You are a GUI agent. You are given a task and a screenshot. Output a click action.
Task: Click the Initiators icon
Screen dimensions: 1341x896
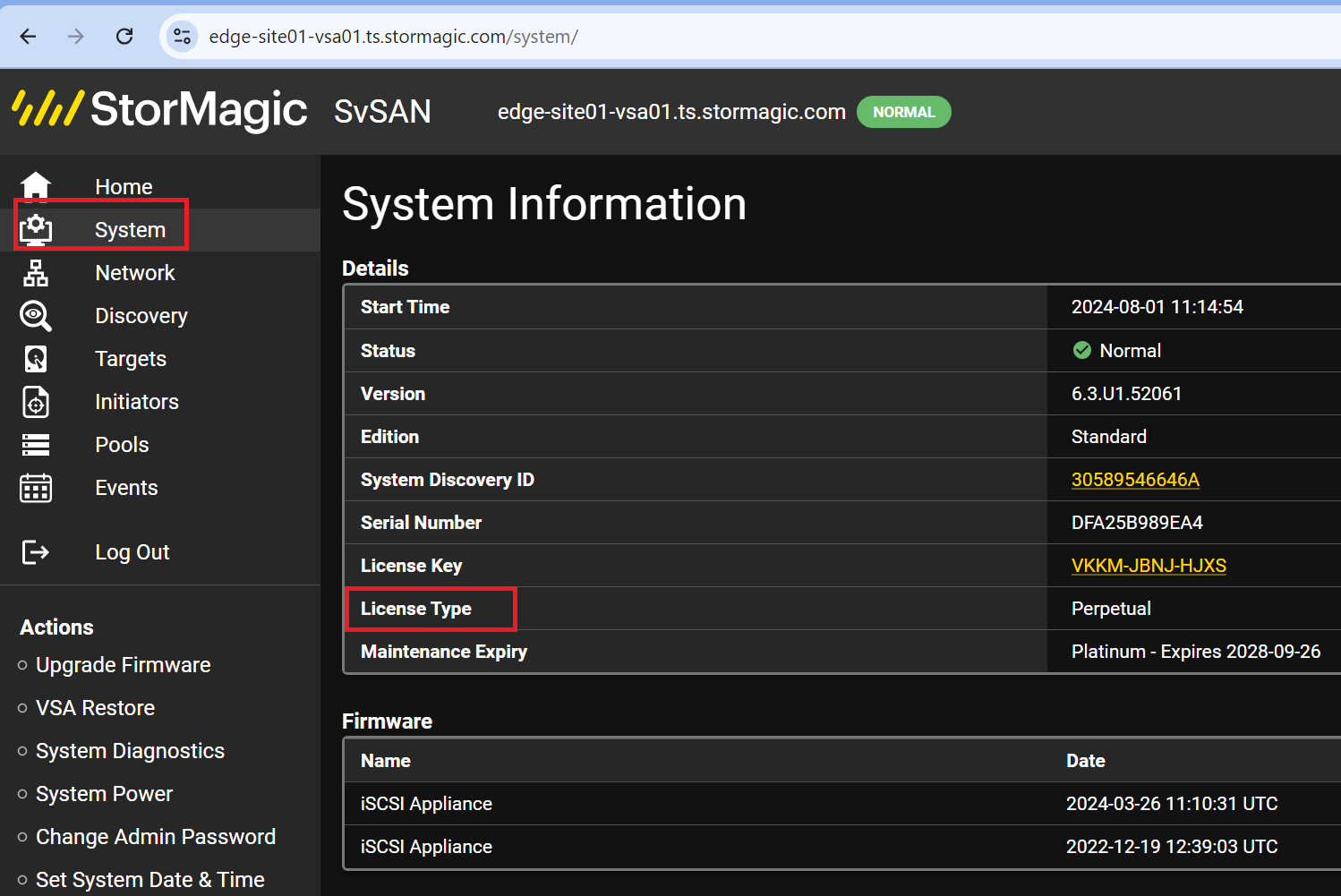36,402
